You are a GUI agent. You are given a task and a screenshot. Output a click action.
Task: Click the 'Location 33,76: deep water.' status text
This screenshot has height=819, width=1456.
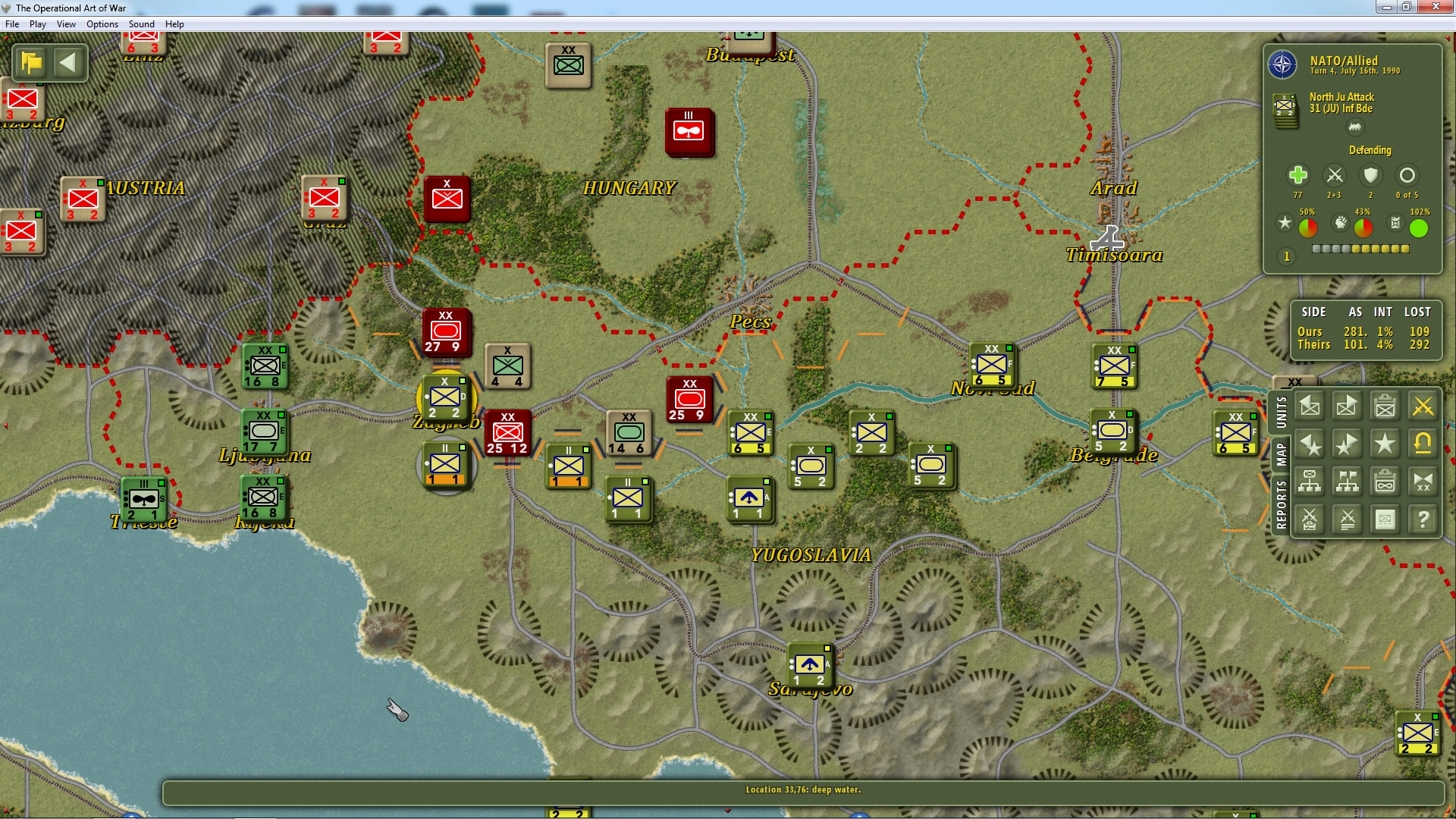click(x=803, y=789)
